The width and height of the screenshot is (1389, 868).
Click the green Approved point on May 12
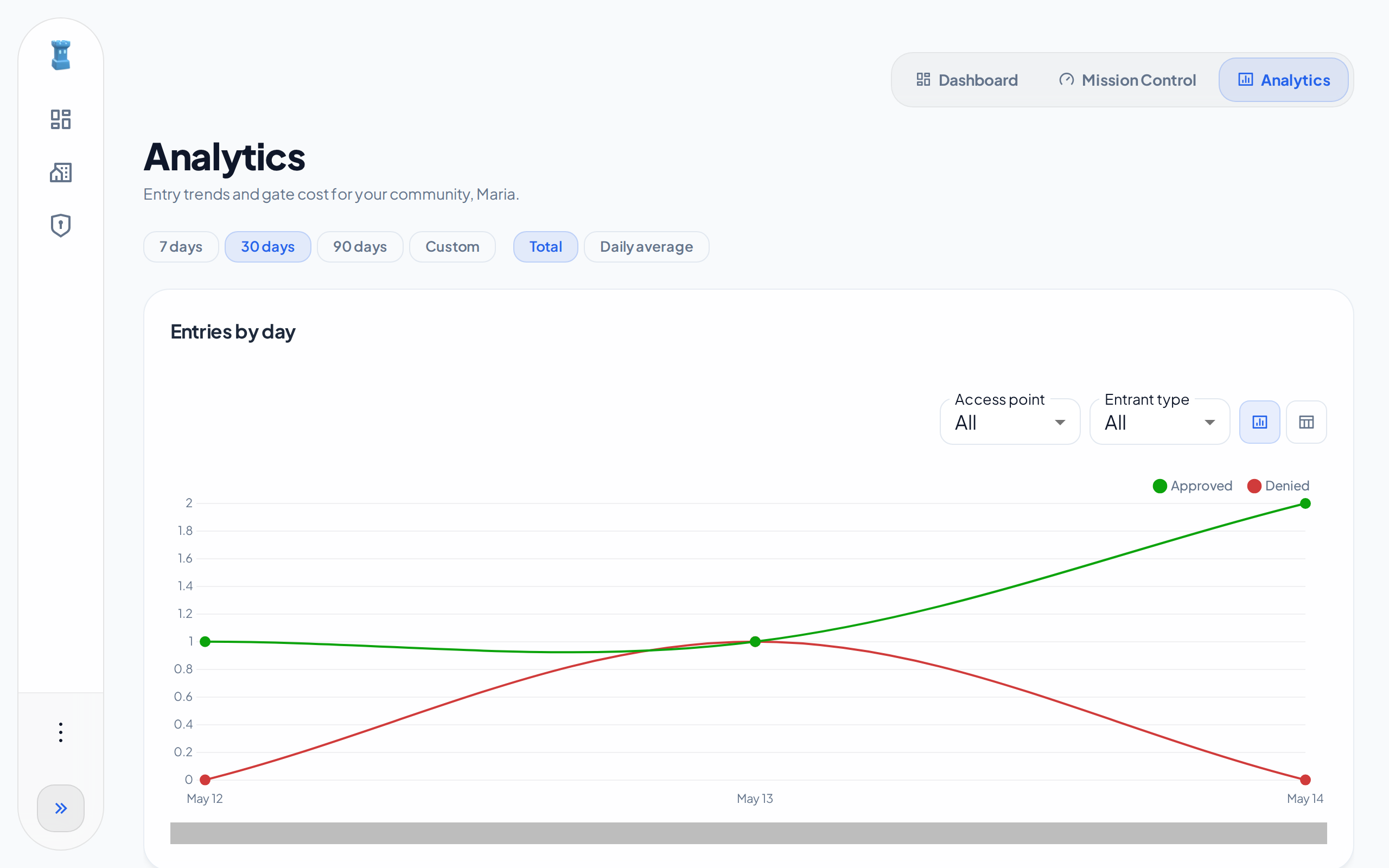click(x=205, y=641)
